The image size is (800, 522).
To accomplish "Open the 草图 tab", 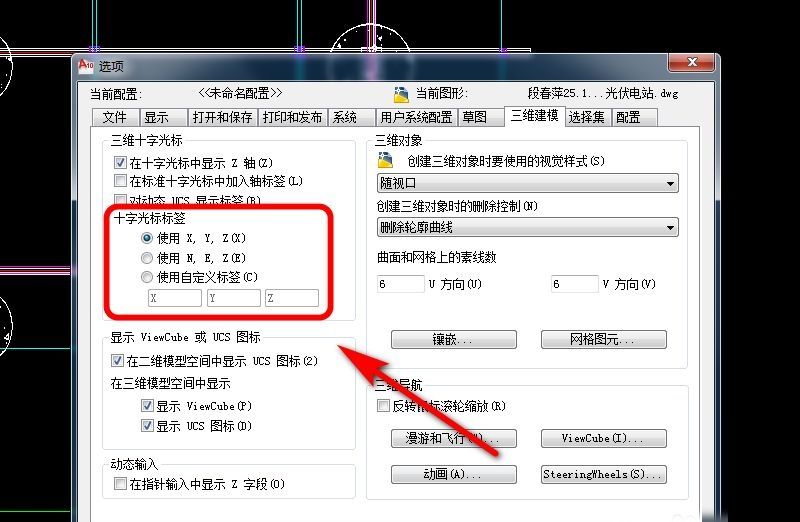I will (x=481, y=117).
